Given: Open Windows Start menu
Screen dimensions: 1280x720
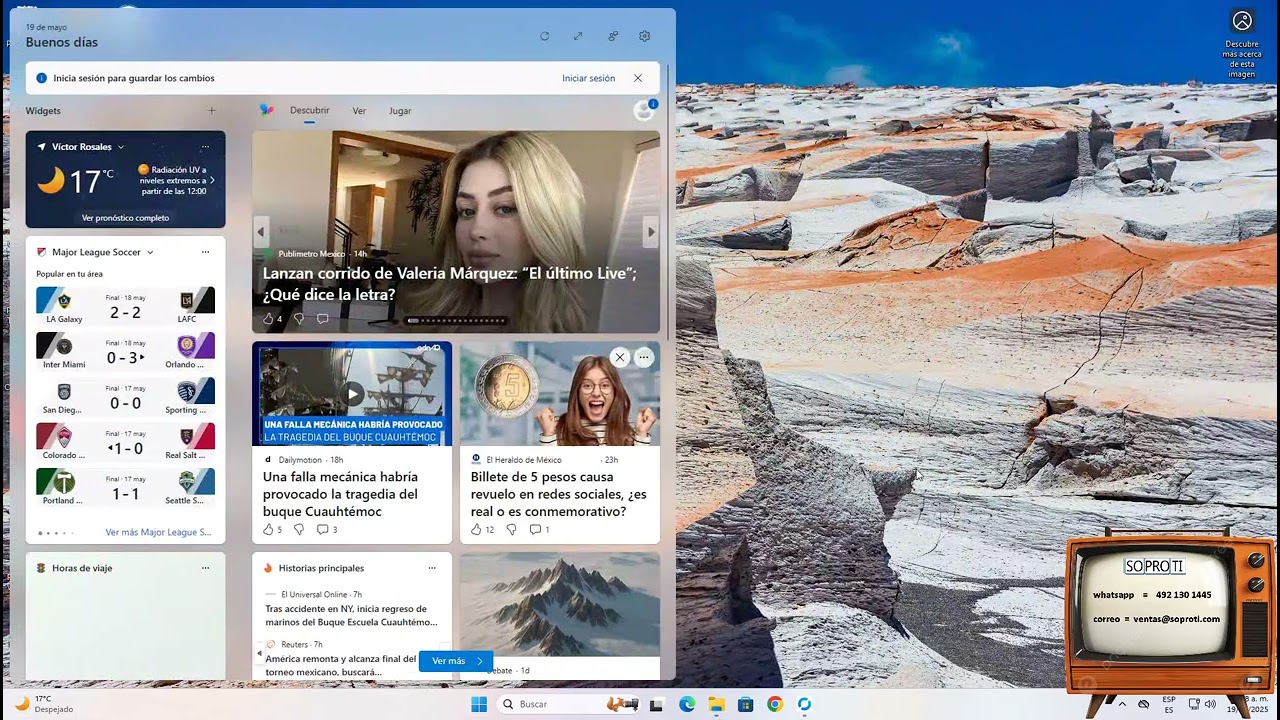Looking at the screenshot, I should (x=479, y=704).
